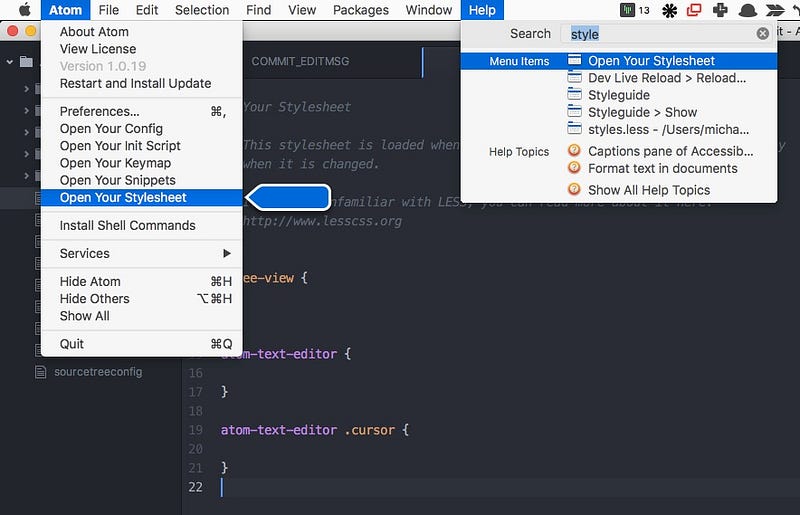Click the atom-text-editor .cursor selector line
The width and height of the screenshot is (800, 515).
(315, 430)
